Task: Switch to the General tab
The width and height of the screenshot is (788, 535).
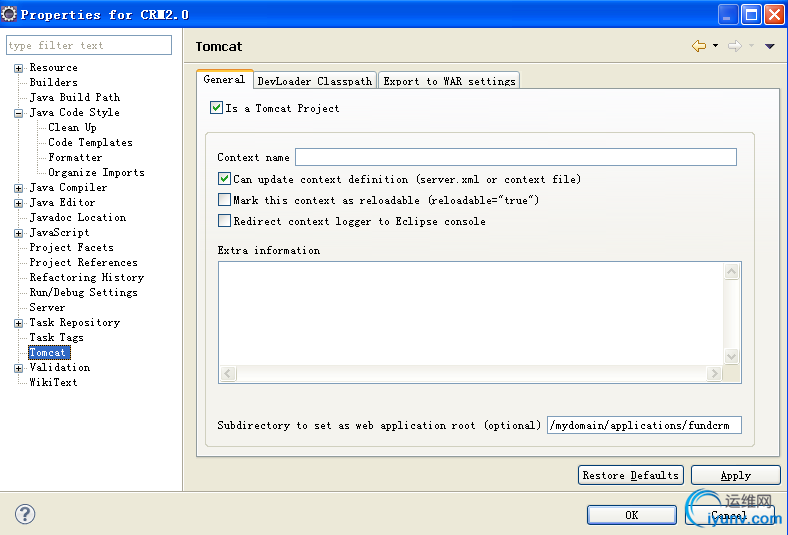Action: [x=224, y=79]
